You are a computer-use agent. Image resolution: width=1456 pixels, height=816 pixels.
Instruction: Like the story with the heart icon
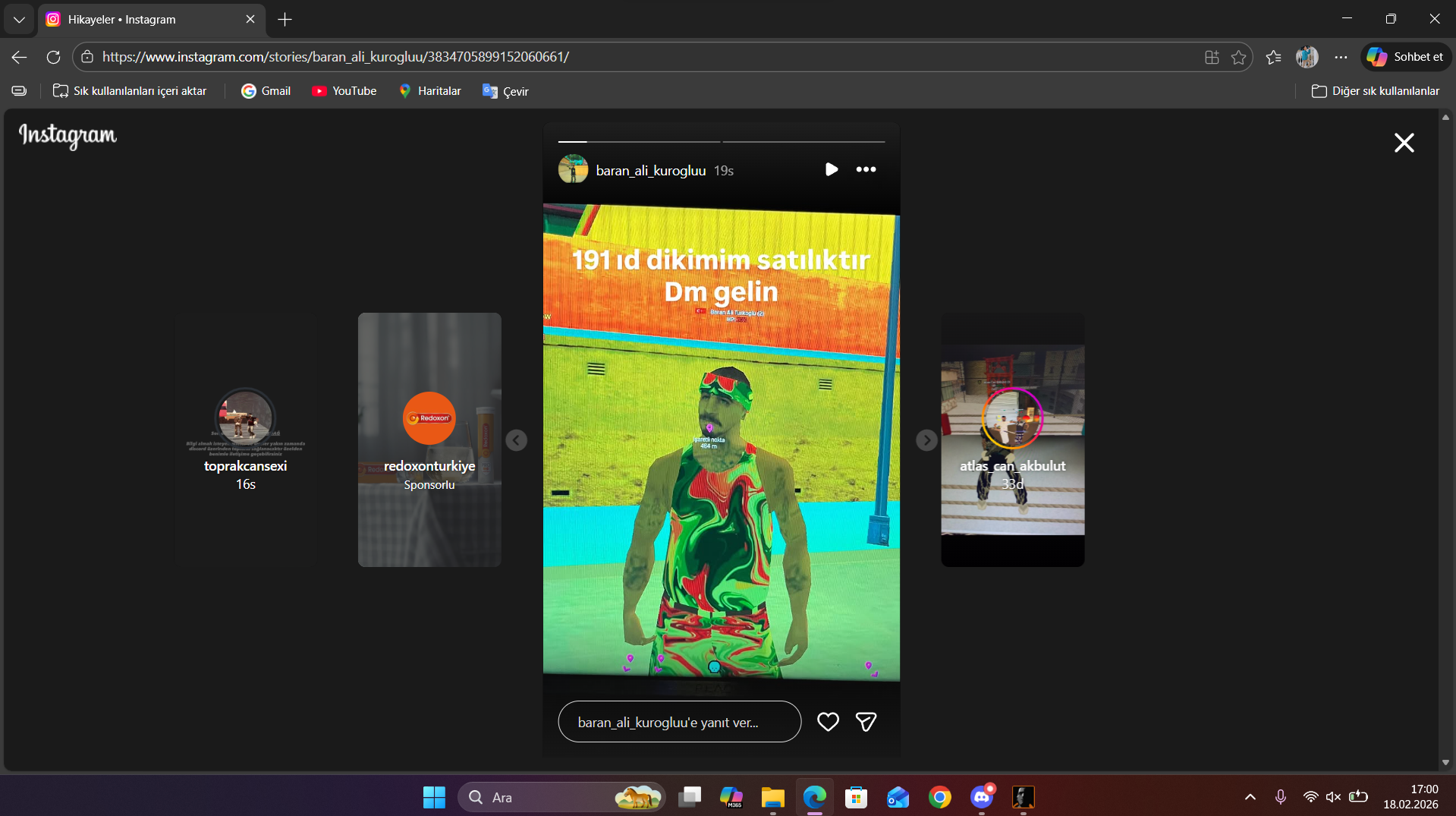828,722
